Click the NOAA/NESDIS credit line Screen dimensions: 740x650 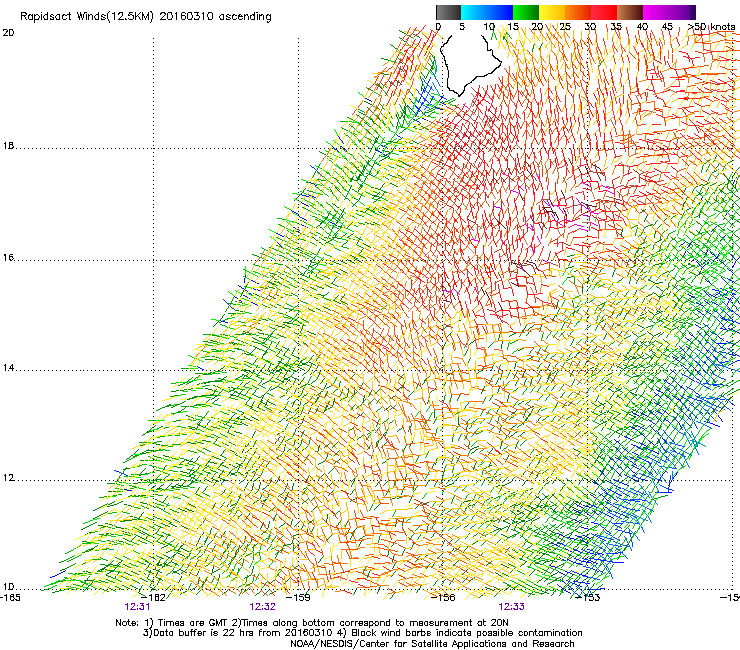[x=432, y=644]
